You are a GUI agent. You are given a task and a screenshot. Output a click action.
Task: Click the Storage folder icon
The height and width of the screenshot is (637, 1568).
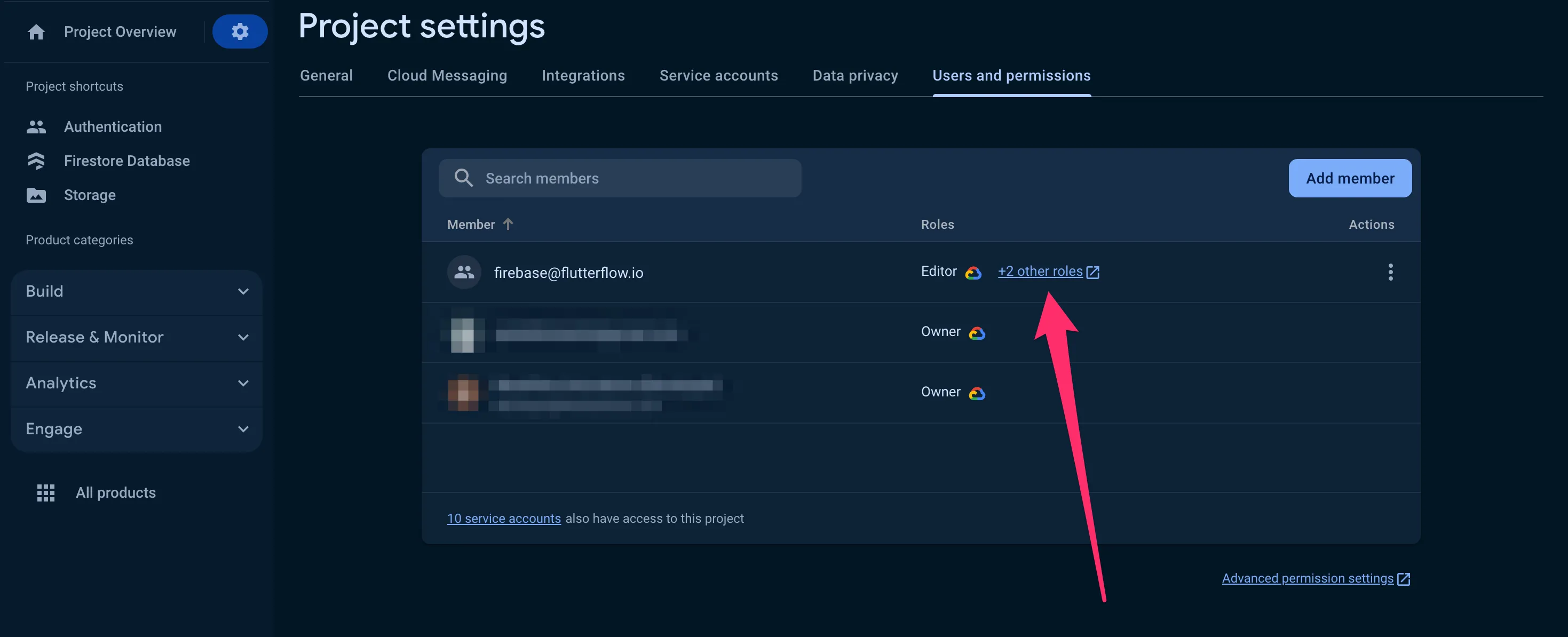pyautogui.click(x=36, y=195)
